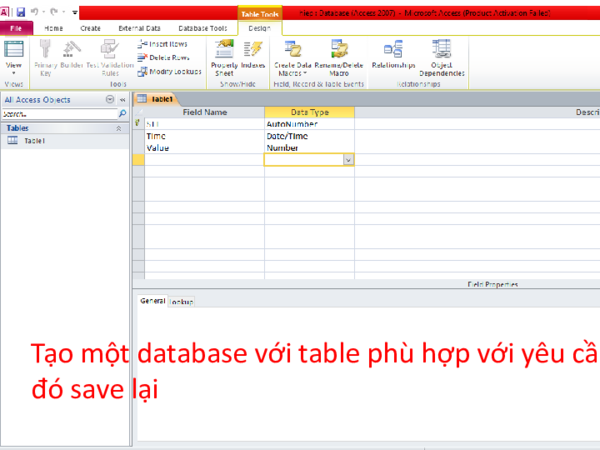
Task: Open Object Dependencies pane
Action: click(x=441, y=50)
